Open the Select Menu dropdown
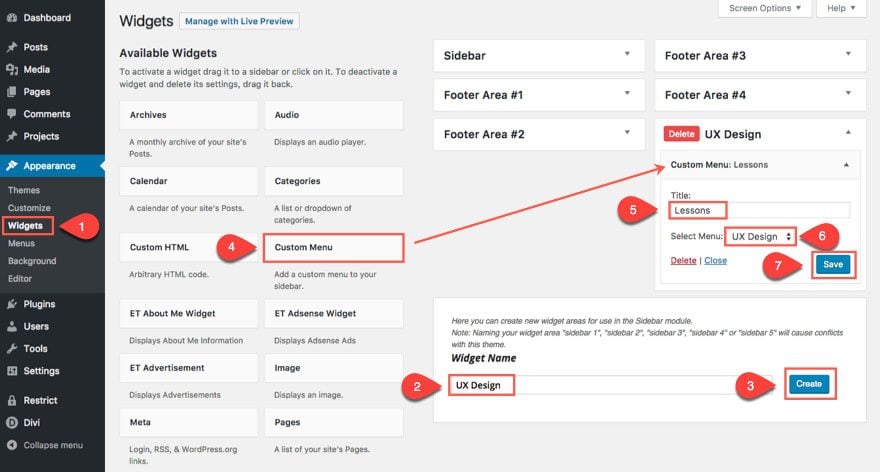880x472 pixels. coord(760,237)
